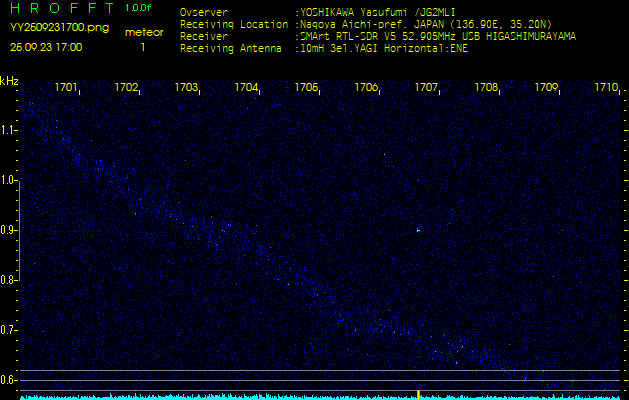Click the version number 1.0.0f

pyautogui.click(x=139, y=8)
